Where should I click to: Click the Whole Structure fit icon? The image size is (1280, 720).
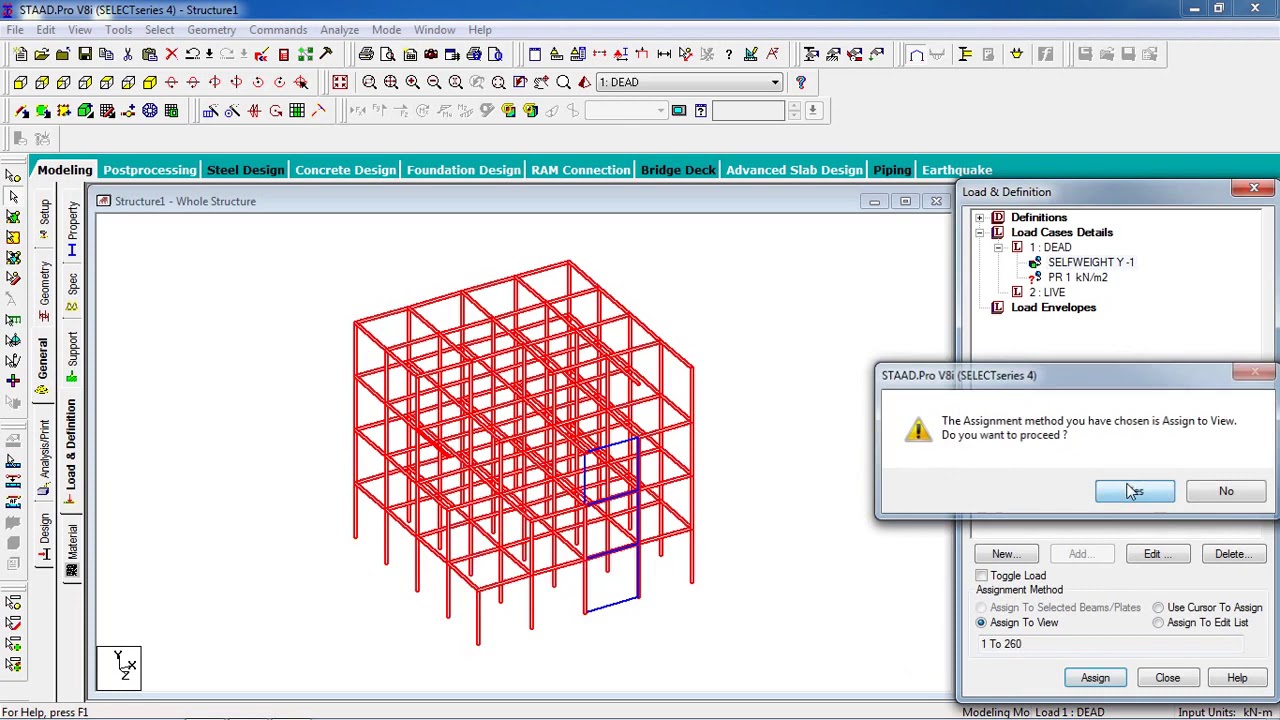click(x=340, y=82)
